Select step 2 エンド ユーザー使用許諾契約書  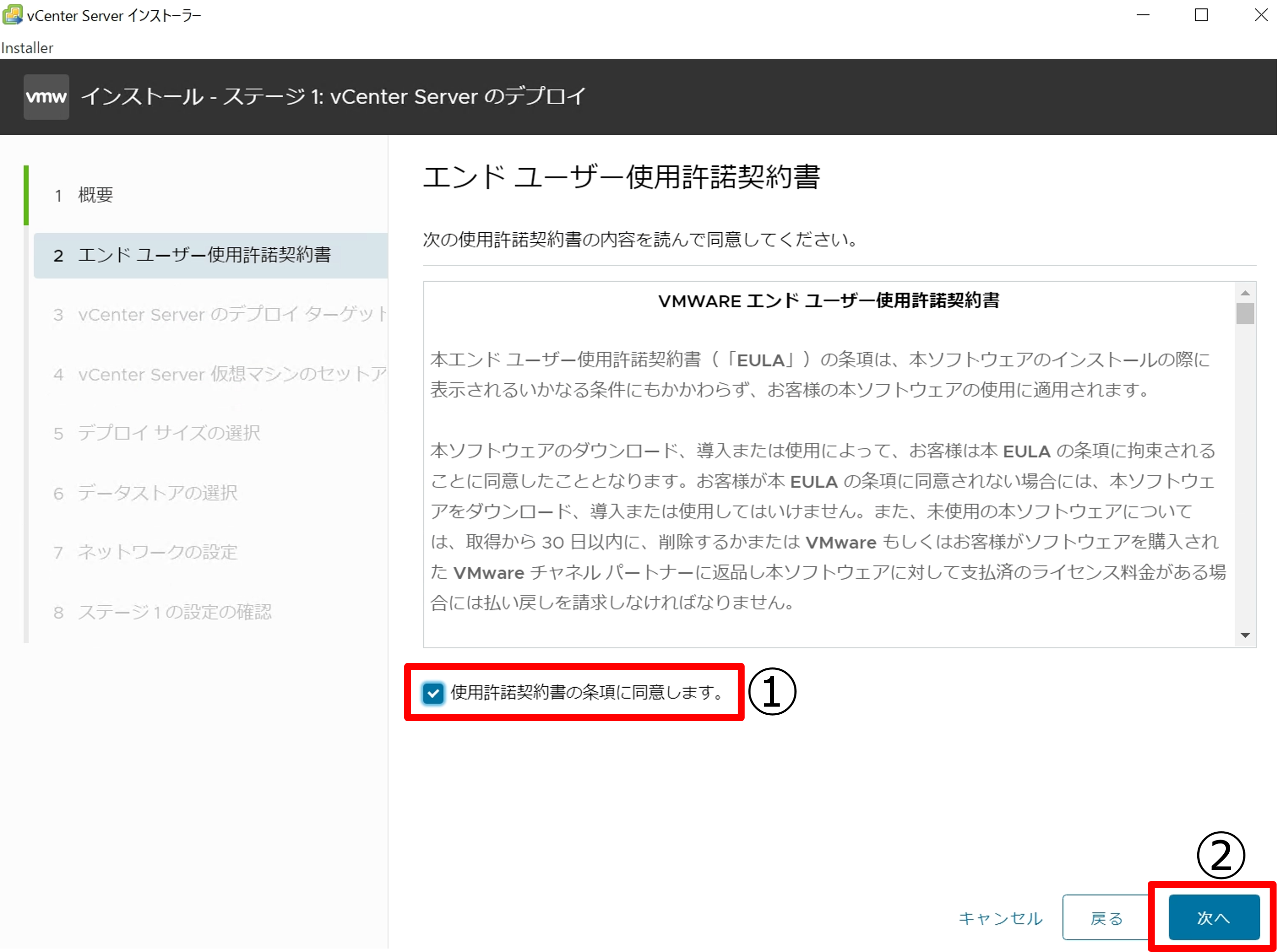(x=210, y=256)
